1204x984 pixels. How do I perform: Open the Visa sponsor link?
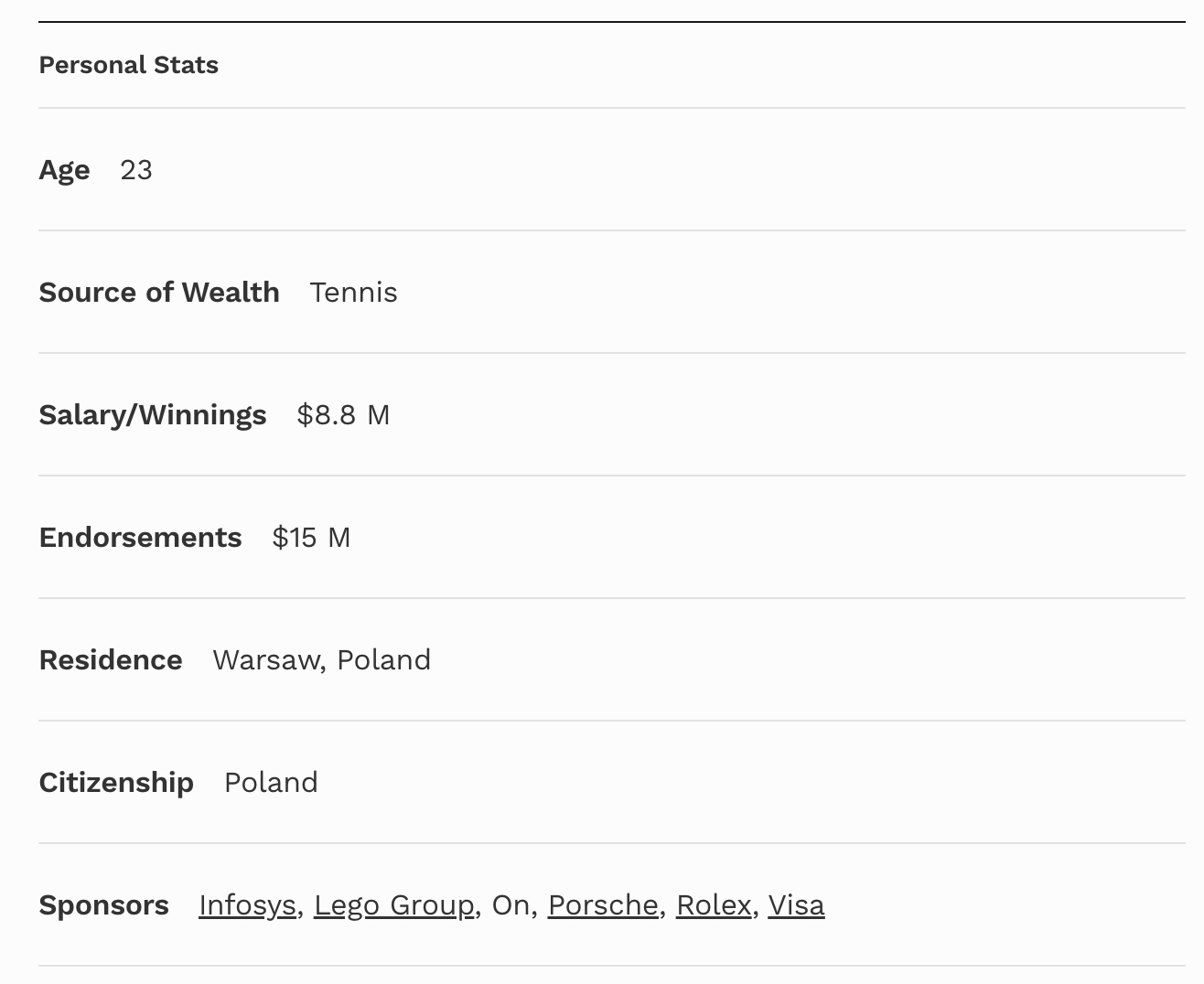796,905
